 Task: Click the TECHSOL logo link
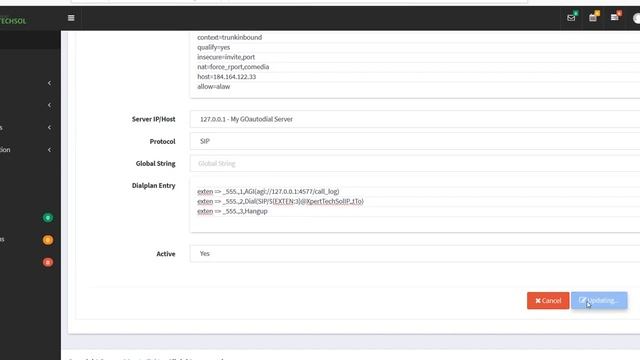coord(13,21)
